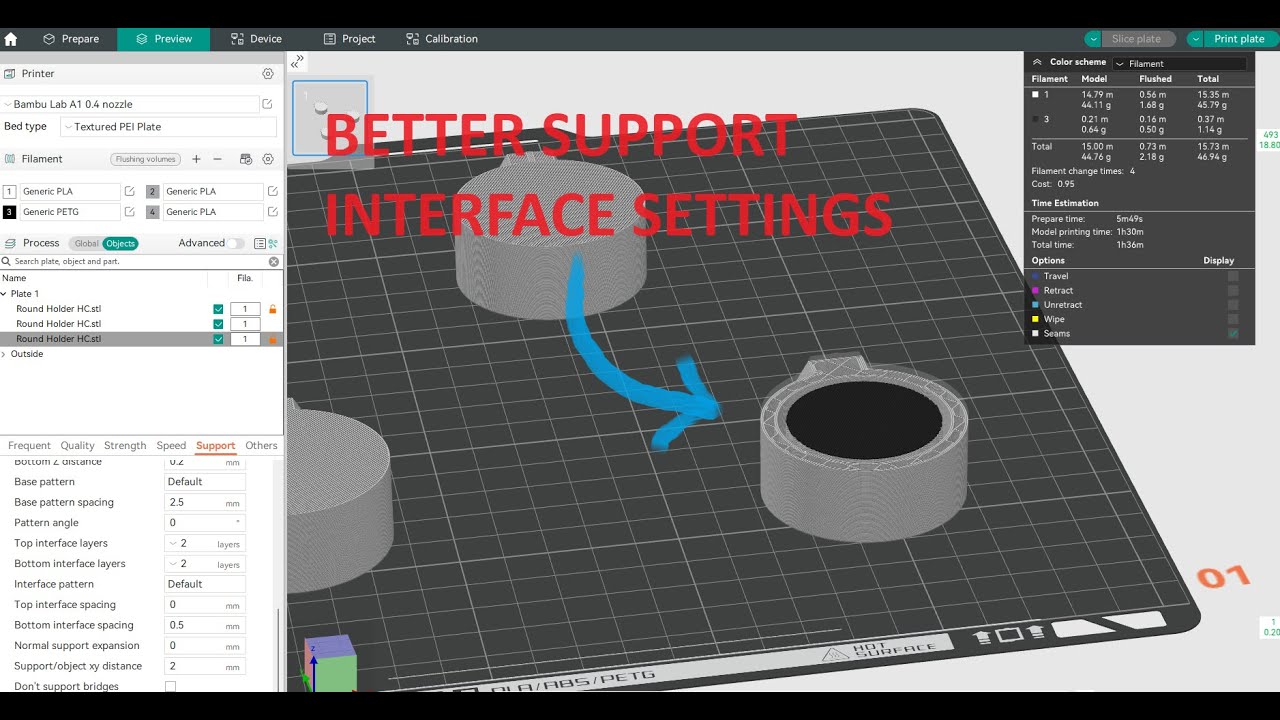Edit filament 1 Generic PLA preset
The image size is (1280, 720).
coord(130,191)
